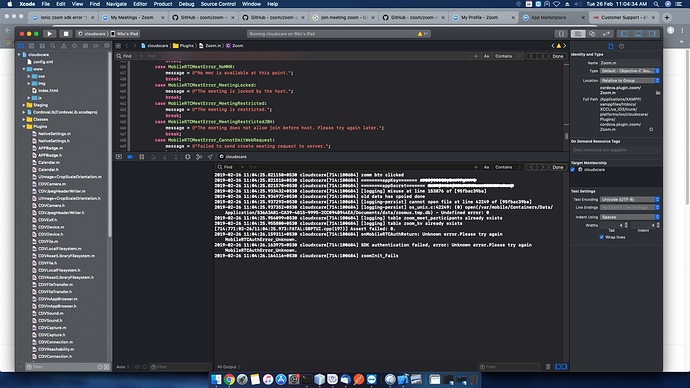This screenshot has height=388, width=690.
Task: Toggle case-sensitive Aa in console find bar
Action: tap(486, 167)
